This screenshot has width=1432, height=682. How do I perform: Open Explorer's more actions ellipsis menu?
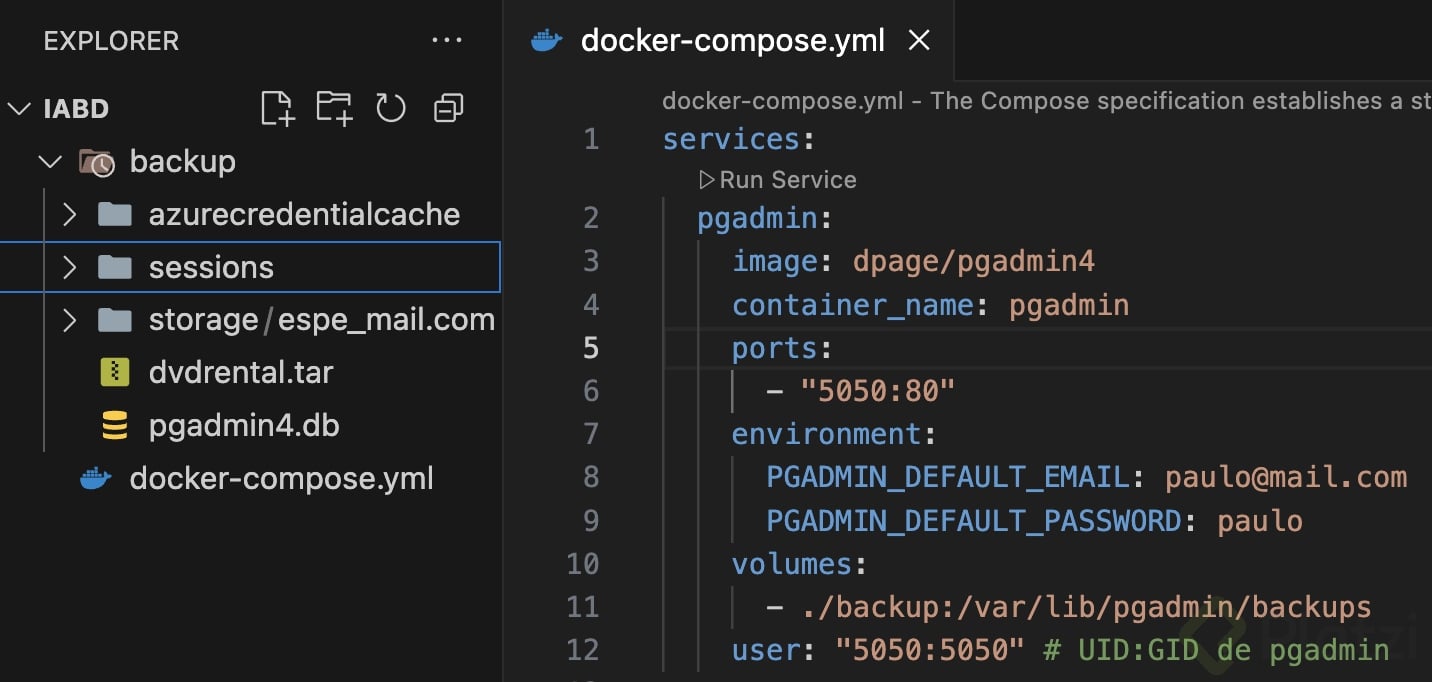[447, 41]
